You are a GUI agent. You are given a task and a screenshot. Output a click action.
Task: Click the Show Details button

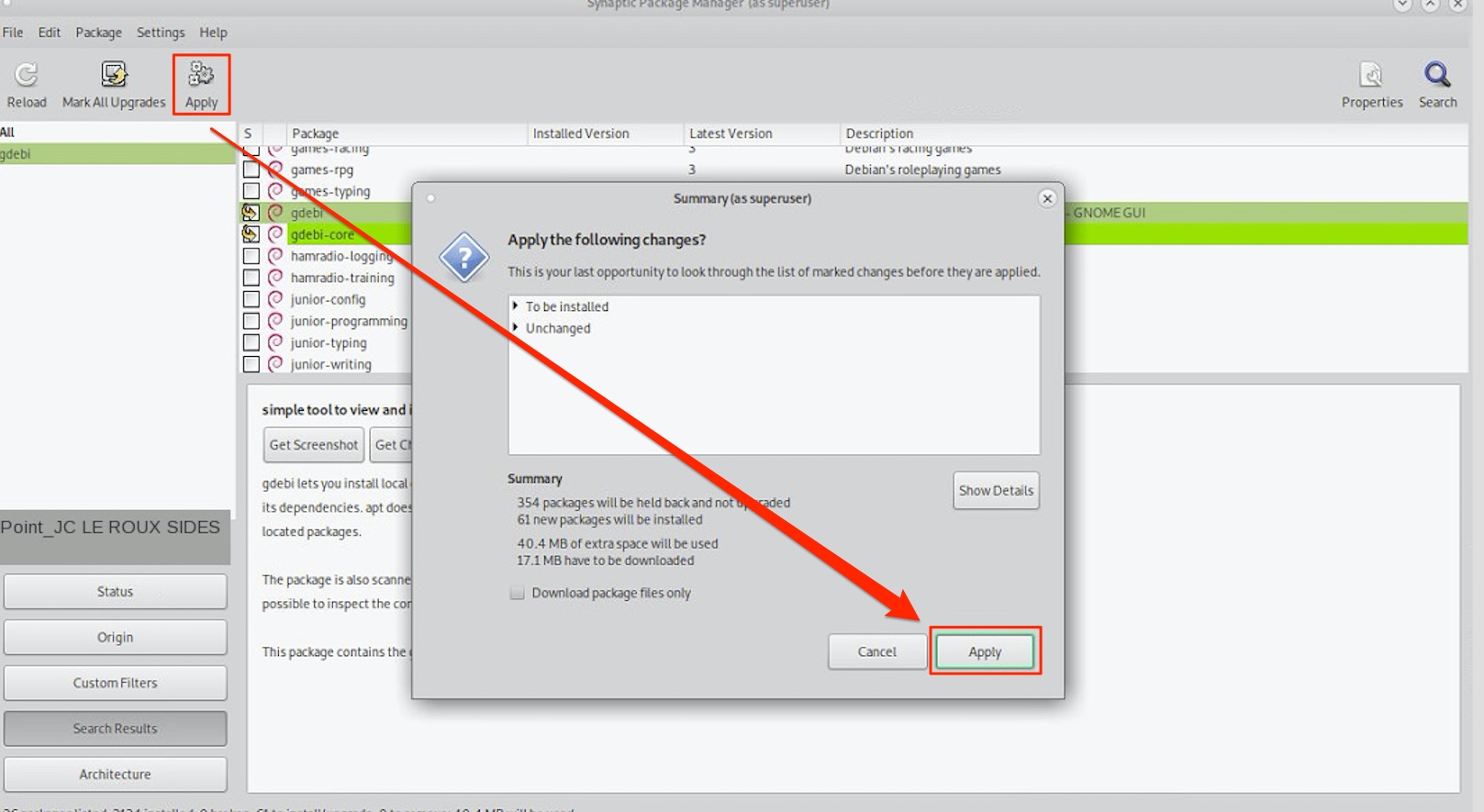coord(996,491)
